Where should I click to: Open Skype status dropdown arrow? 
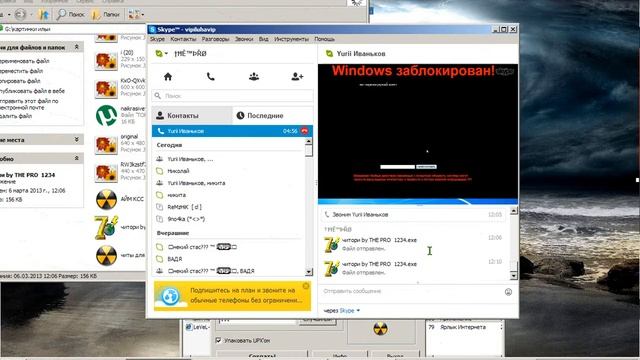(167, 53)
